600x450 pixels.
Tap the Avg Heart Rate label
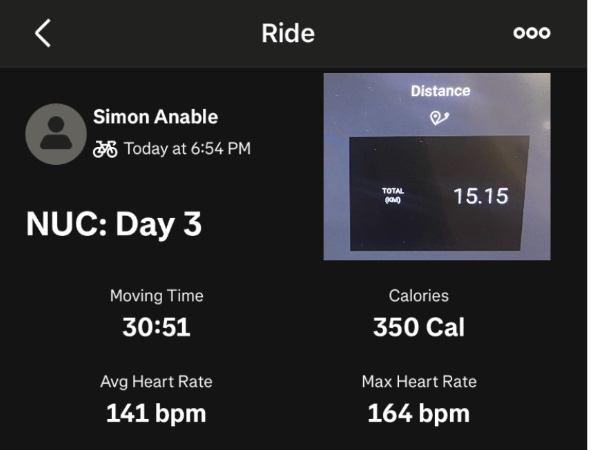156,381
